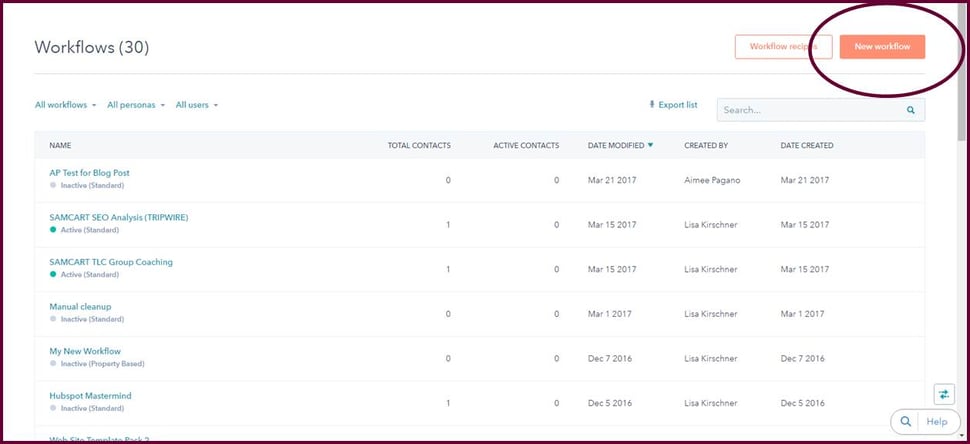Open SAMCART SEO Analysis (TRIPWIRE) workflow
This screenshot has width=970, height=444.
[118, 217]
